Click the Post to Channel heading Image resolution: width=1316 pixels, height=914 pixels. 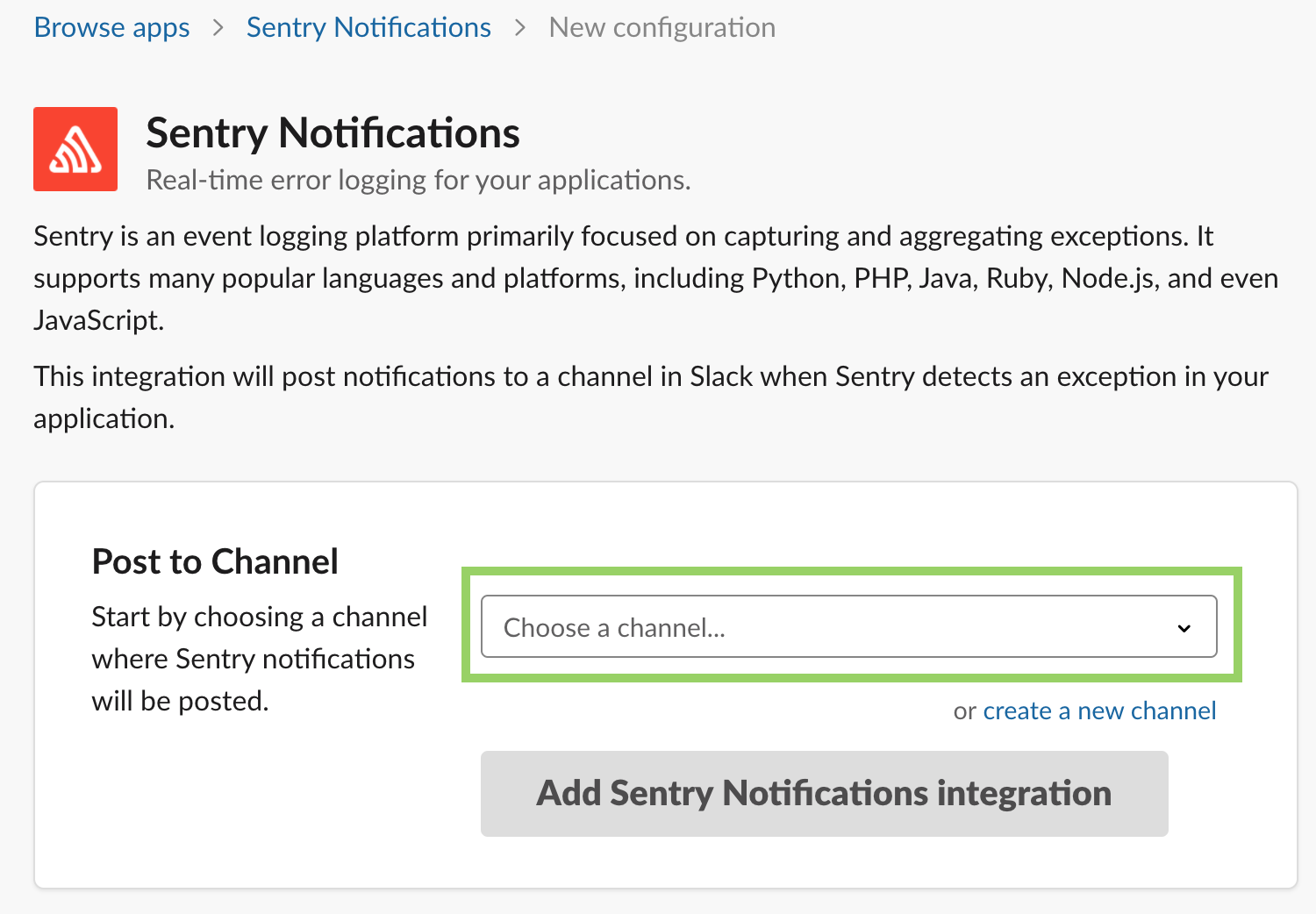[215, 561]
